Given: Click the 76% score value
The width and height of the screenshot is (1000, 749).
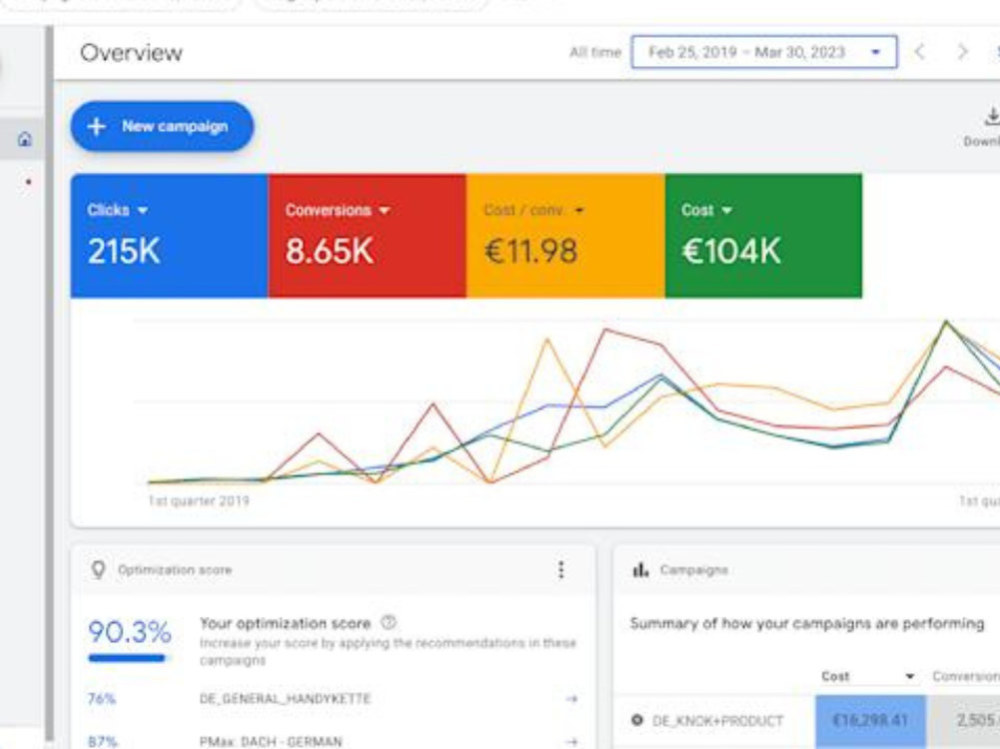Looking at the screenshot, I should pyautogui.click(x=101, y=699).
